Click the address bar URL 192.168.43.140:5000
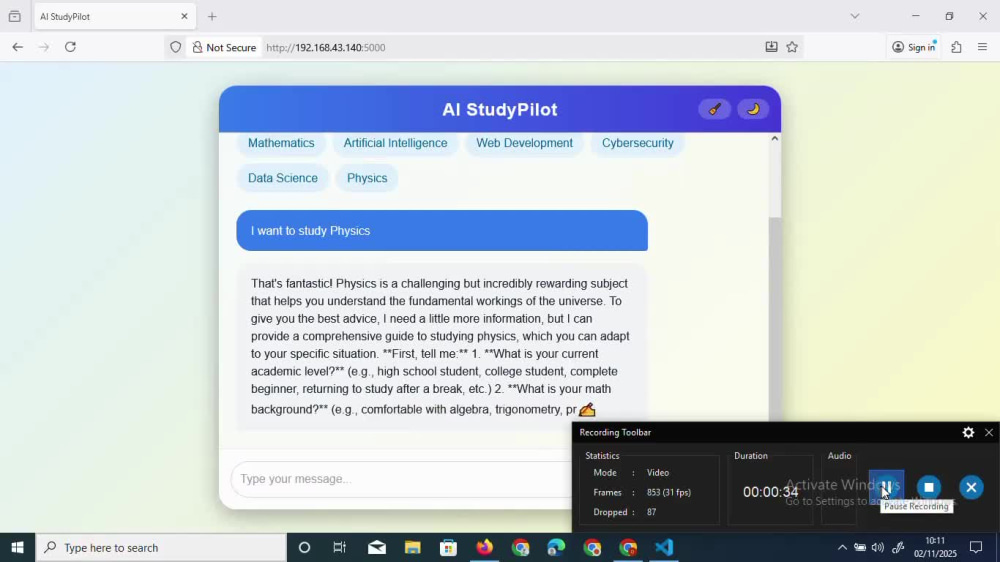Viewport: 1000px width, 562px height. click(326, 47)
